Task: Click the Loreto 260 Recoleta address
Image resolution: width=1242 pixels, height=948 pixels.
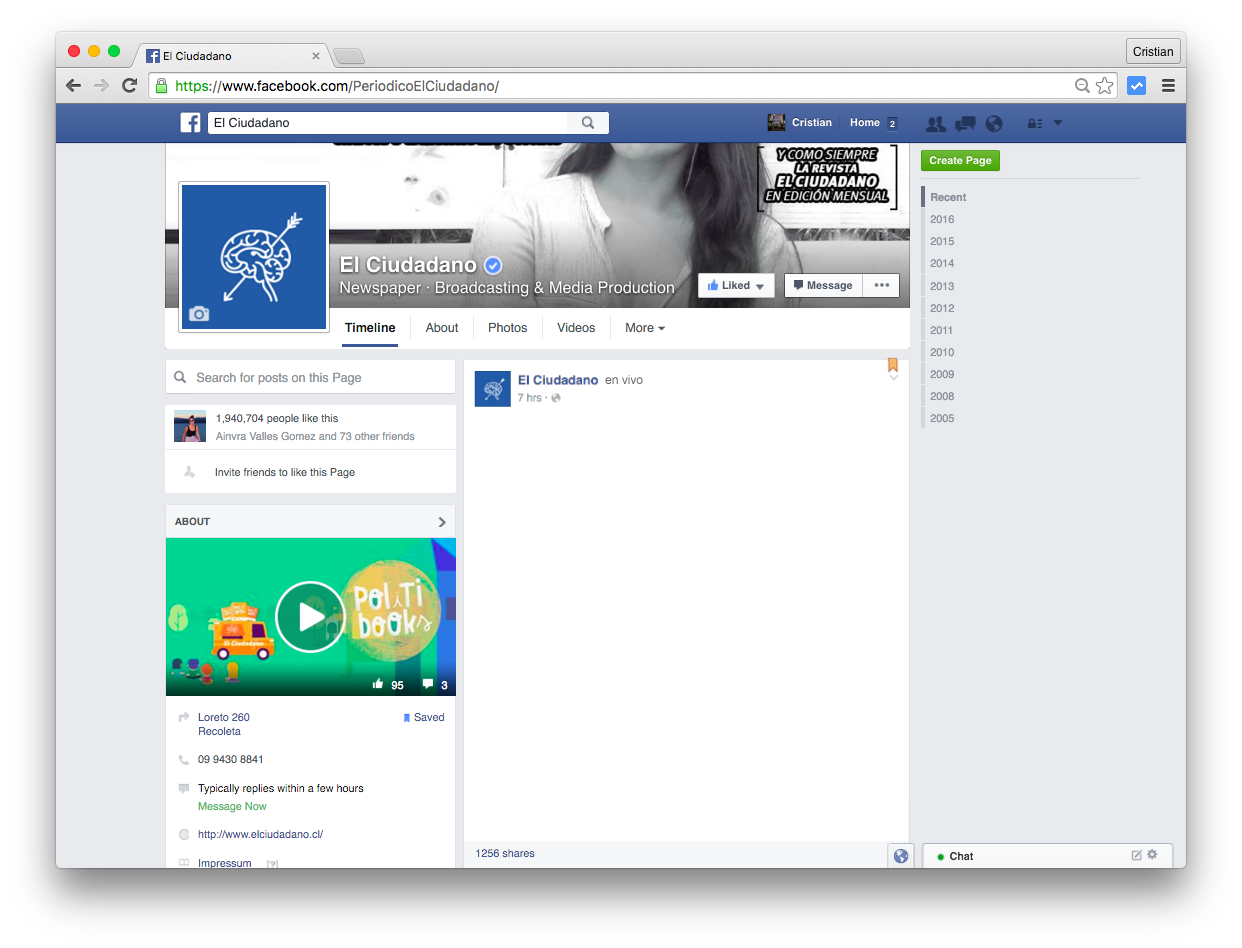Action: pos(224,724)
